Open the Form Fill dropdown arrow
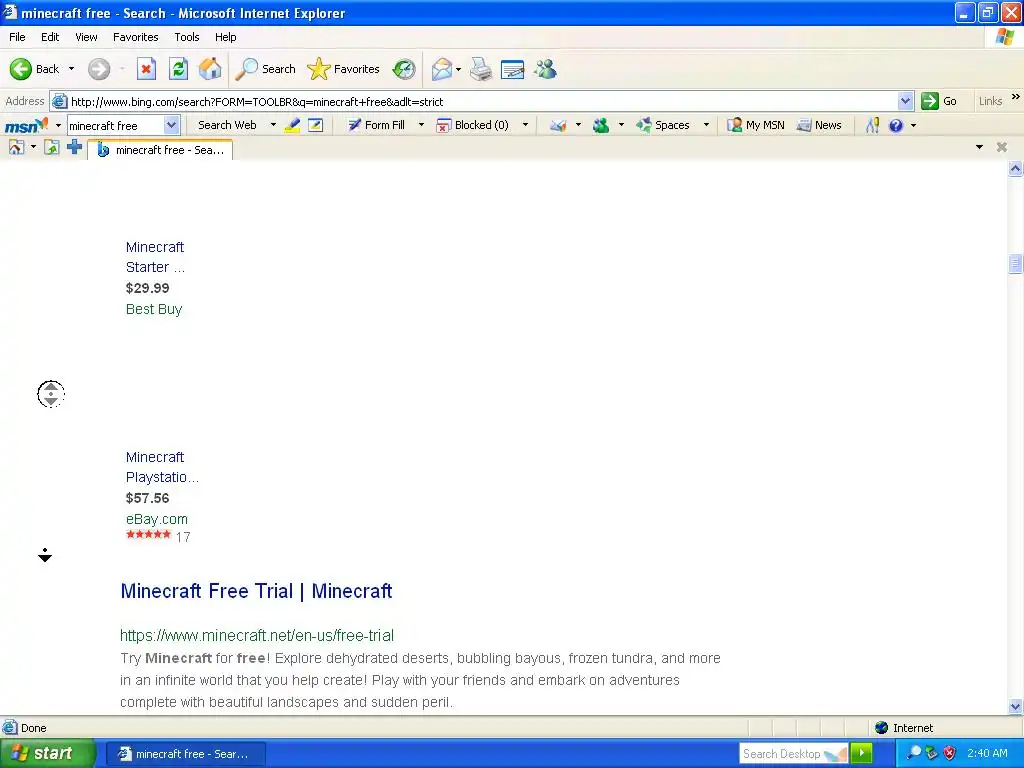The width and height of the screenshot is (1024, 768). pyautogui.click(x=421, y=125)
